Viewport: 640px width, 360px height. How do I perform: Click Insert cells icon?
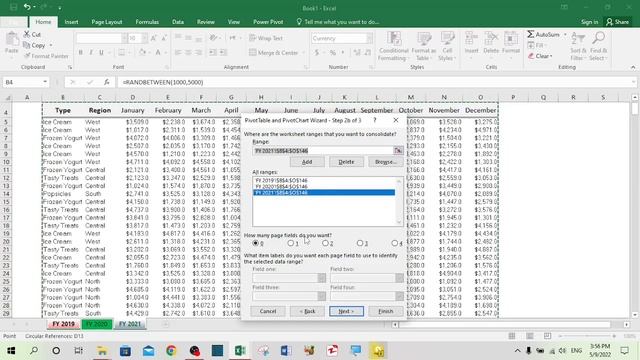click(x=471, y=39)
